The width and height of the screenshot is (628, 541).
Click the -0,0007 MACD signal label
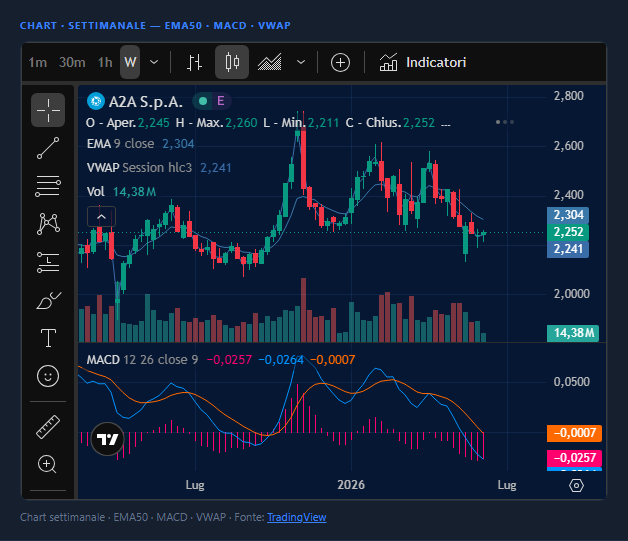point(574,433)
